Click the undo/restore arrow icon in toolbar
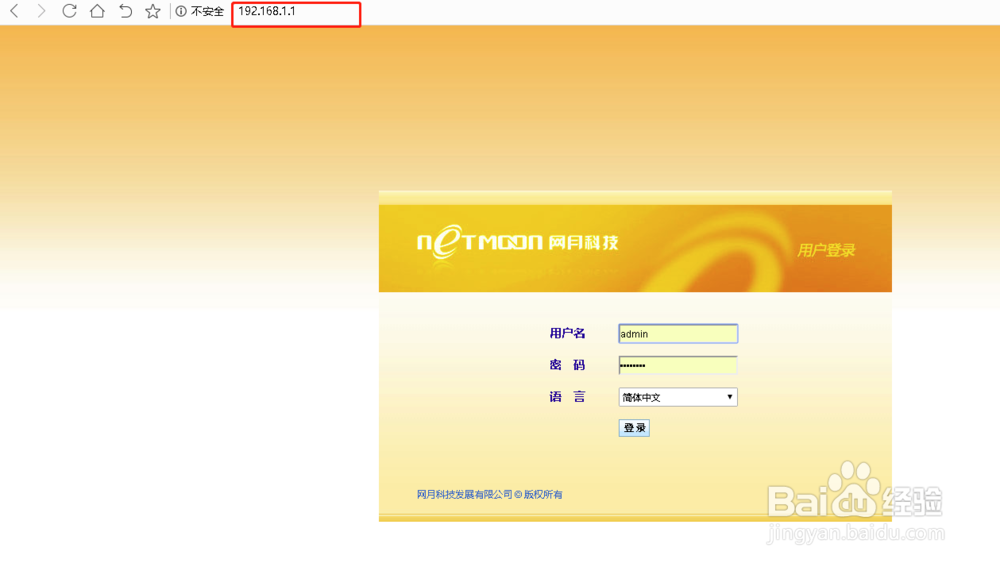 [x=125, y=11]
